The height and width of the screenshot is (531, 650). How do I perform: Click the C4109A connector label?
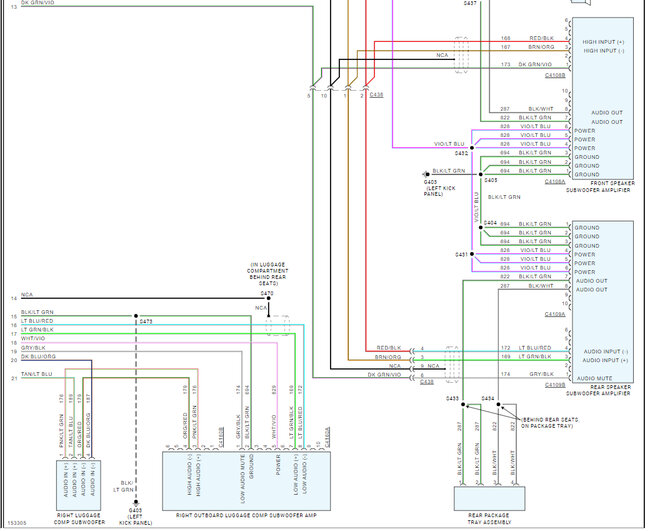(555, 314)
